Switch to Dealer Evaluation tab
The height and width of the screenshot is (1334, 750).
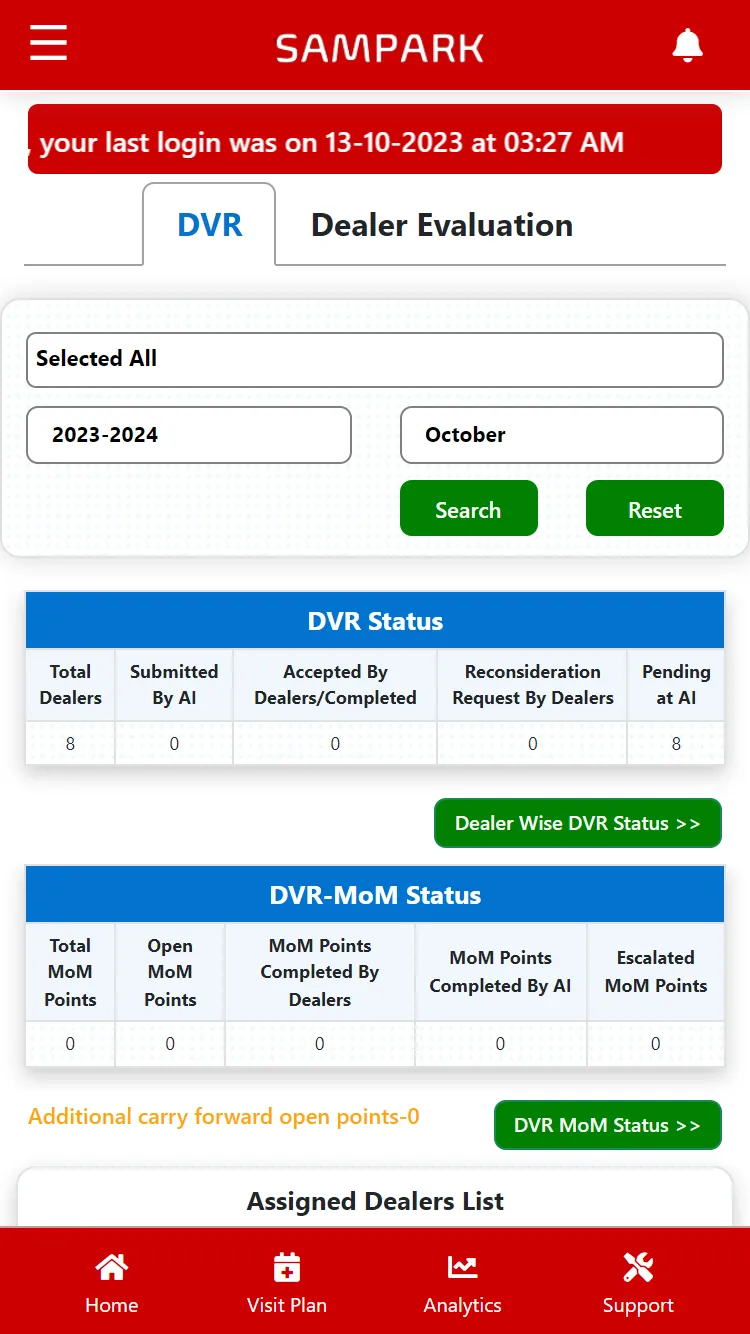442,225
